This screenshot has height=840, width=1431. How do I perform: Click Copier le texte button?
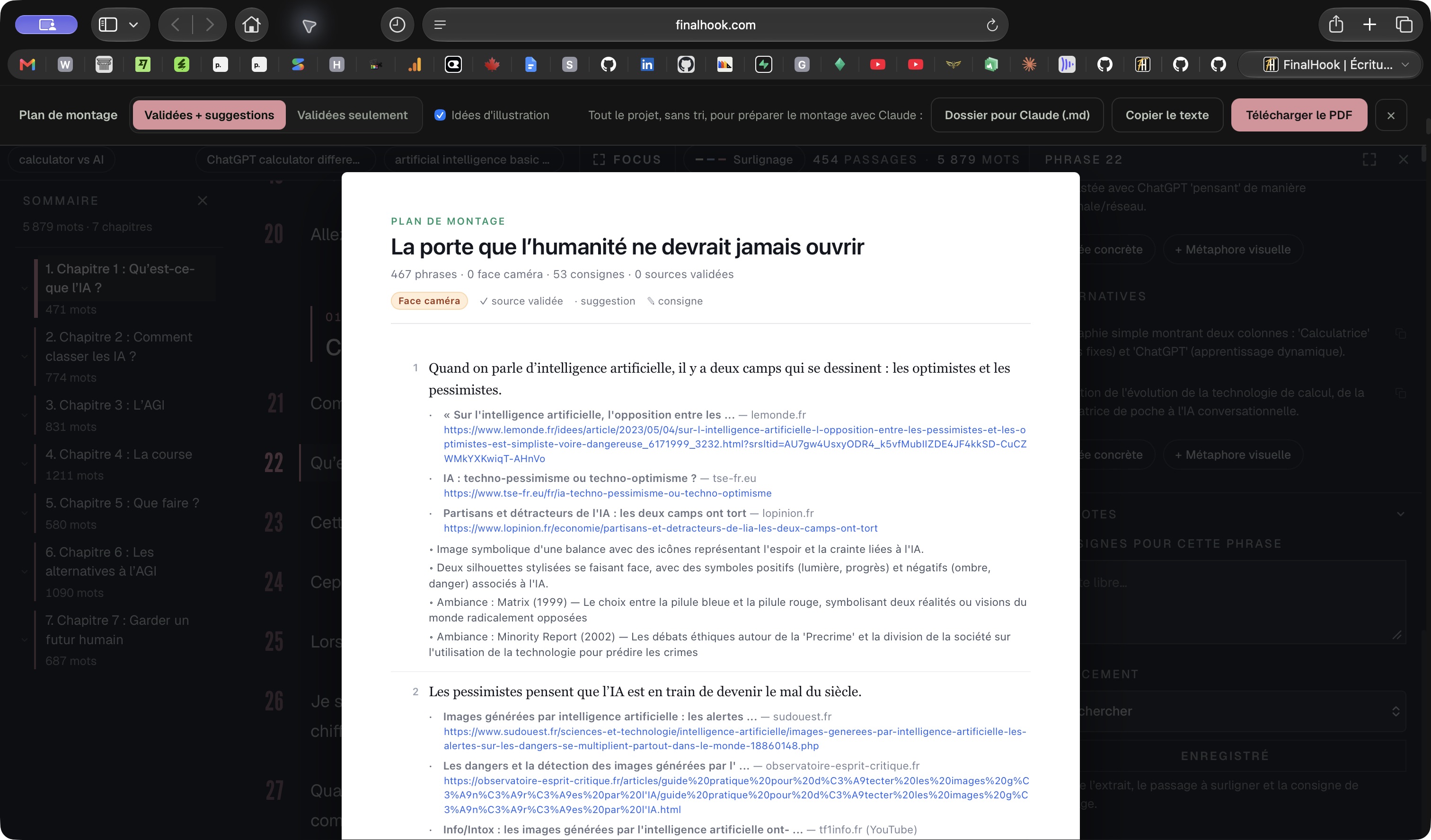(1167, 114)
